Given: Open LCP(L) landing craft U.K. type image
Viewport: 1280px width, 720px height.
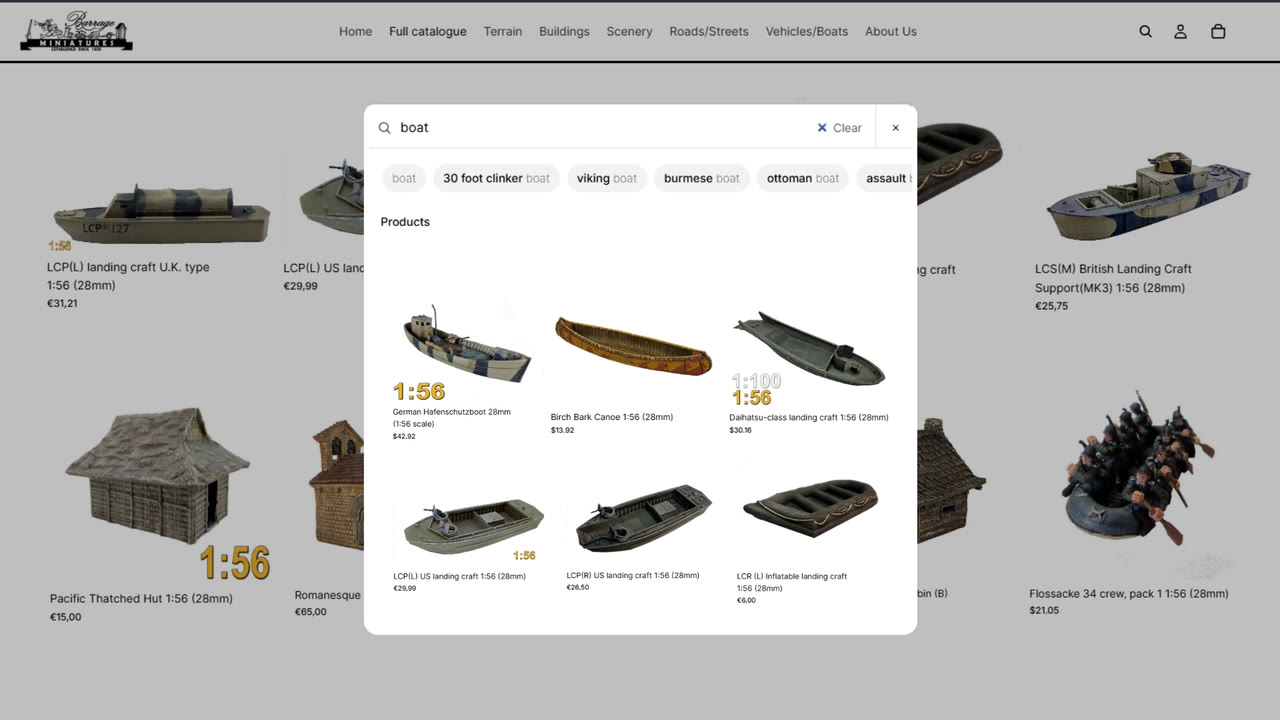Looking at the screenshot, I should [x=162, y=215].
